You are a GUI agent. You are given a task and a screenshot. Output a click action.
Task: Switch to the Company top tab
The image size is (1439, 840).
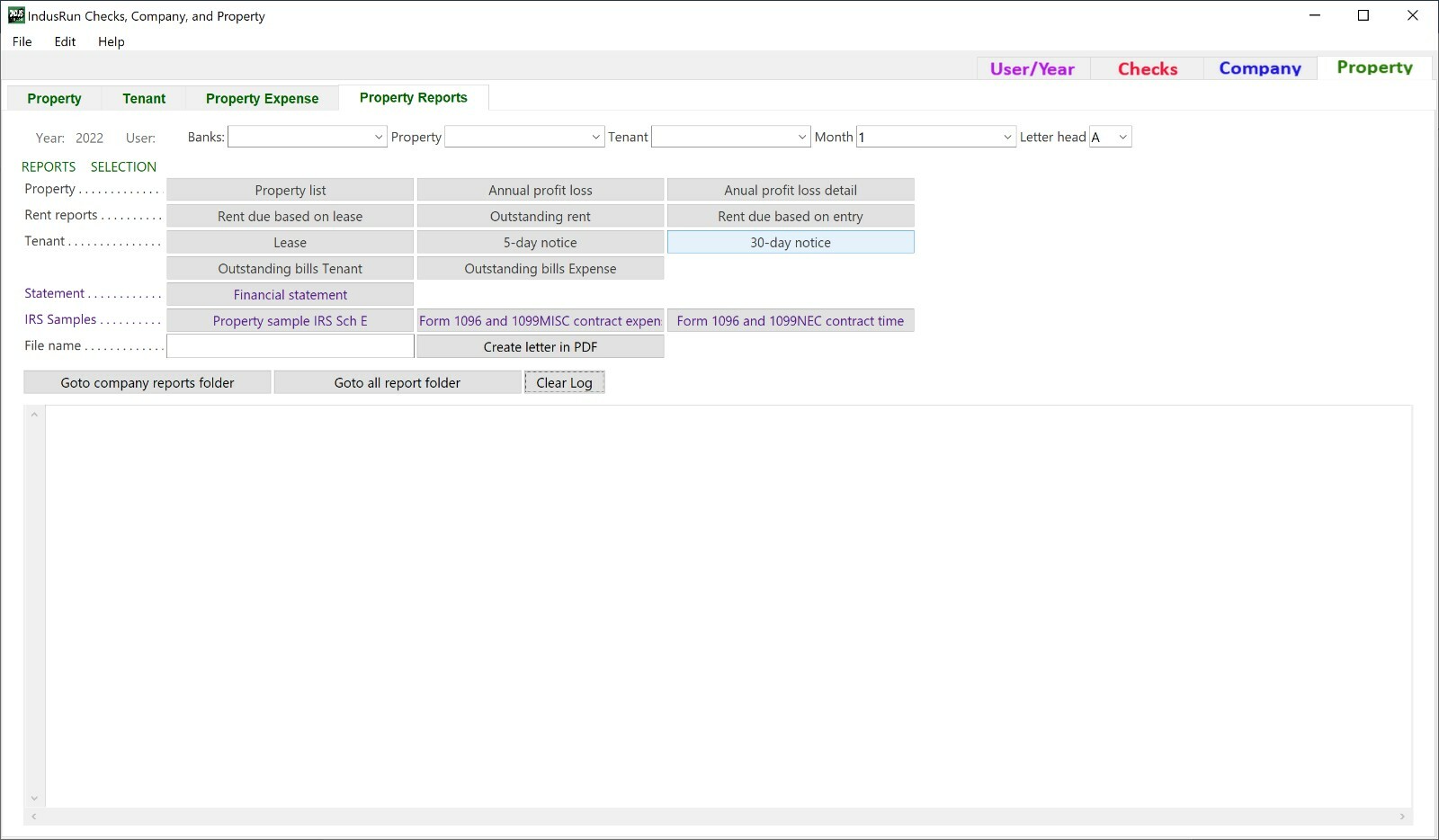(x=1260, y=68)
